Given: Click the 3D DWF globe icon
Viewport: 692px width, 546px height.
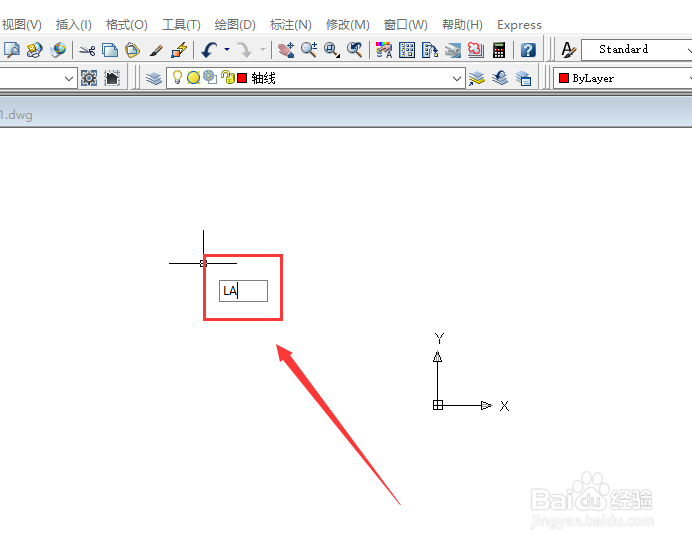Looking at the screenshot, I should [x=58, y=50].
